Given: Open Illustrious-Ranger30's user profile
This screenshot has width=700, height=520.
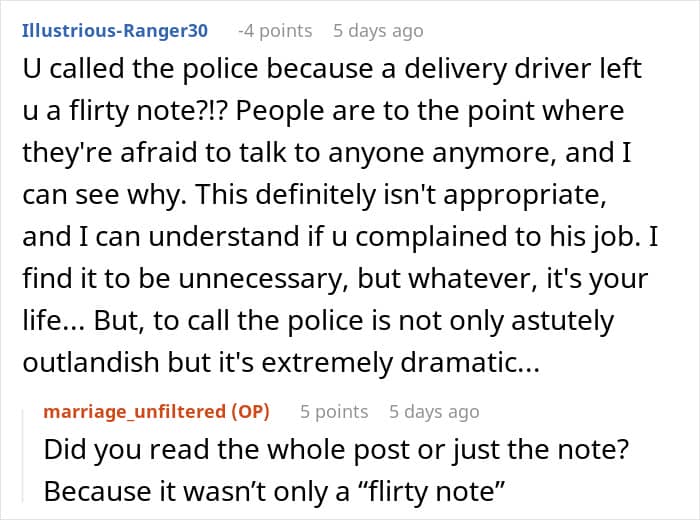Looking at the screenshot, I should click(114, 30).
